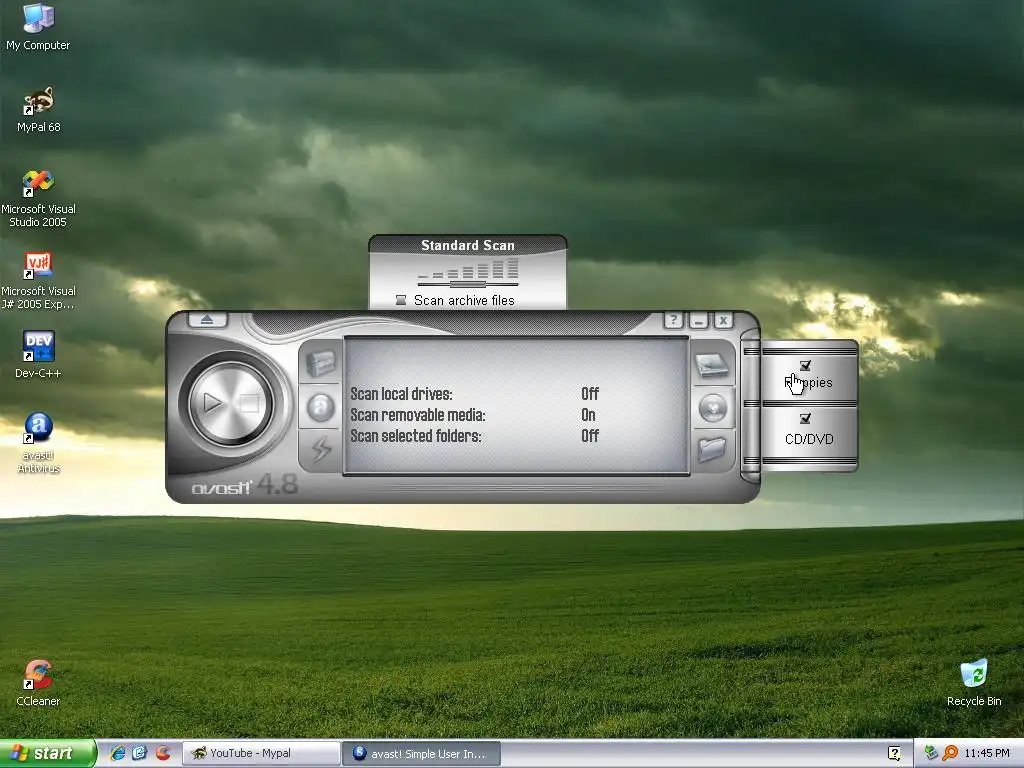Open CCleaner desktop shortcut
Viewport: 1024px width, 768px height.
pyautogui.click(x=38, y=683)
